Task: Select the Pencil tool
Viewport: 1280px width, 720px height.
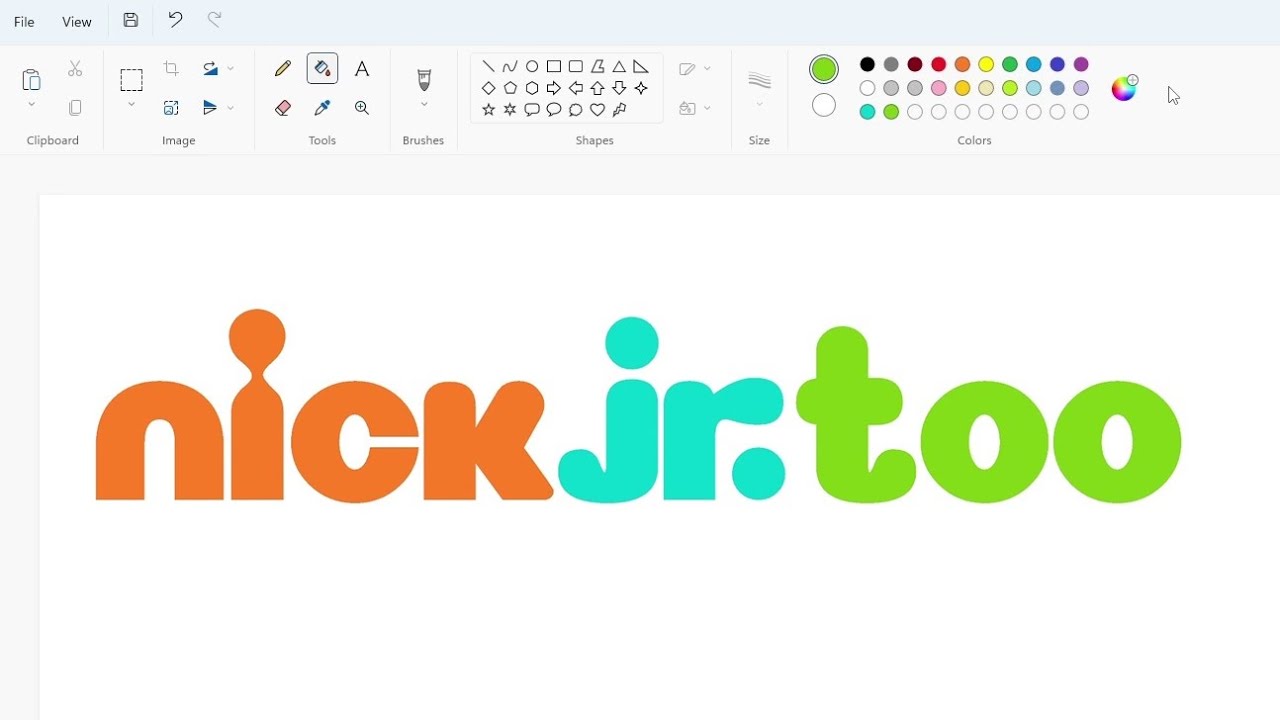Action: click(x=283, y=69)
